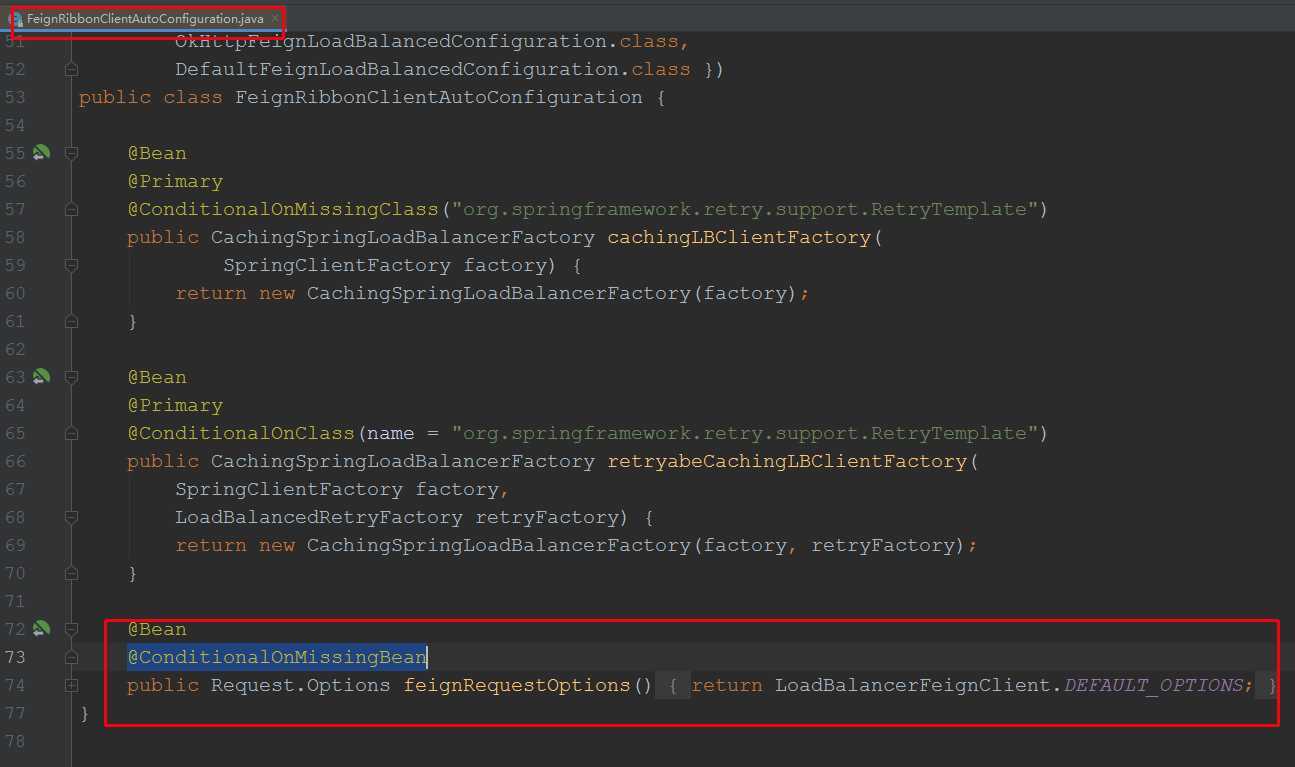Click method name feignRequestOptions
1295x767 pixels.
point(517,685)
